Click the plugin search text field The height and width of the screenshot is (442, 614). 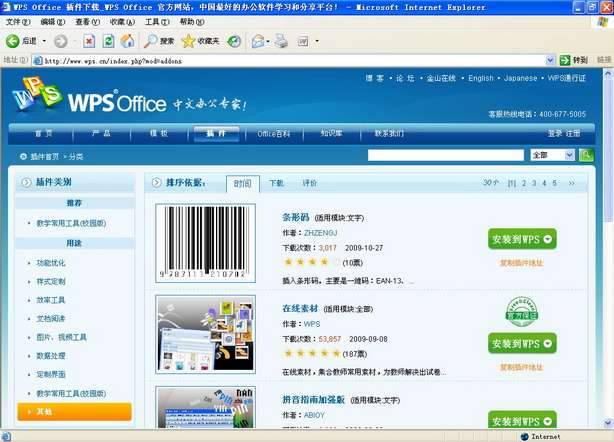pyautogui.click(x=446, y=155)
